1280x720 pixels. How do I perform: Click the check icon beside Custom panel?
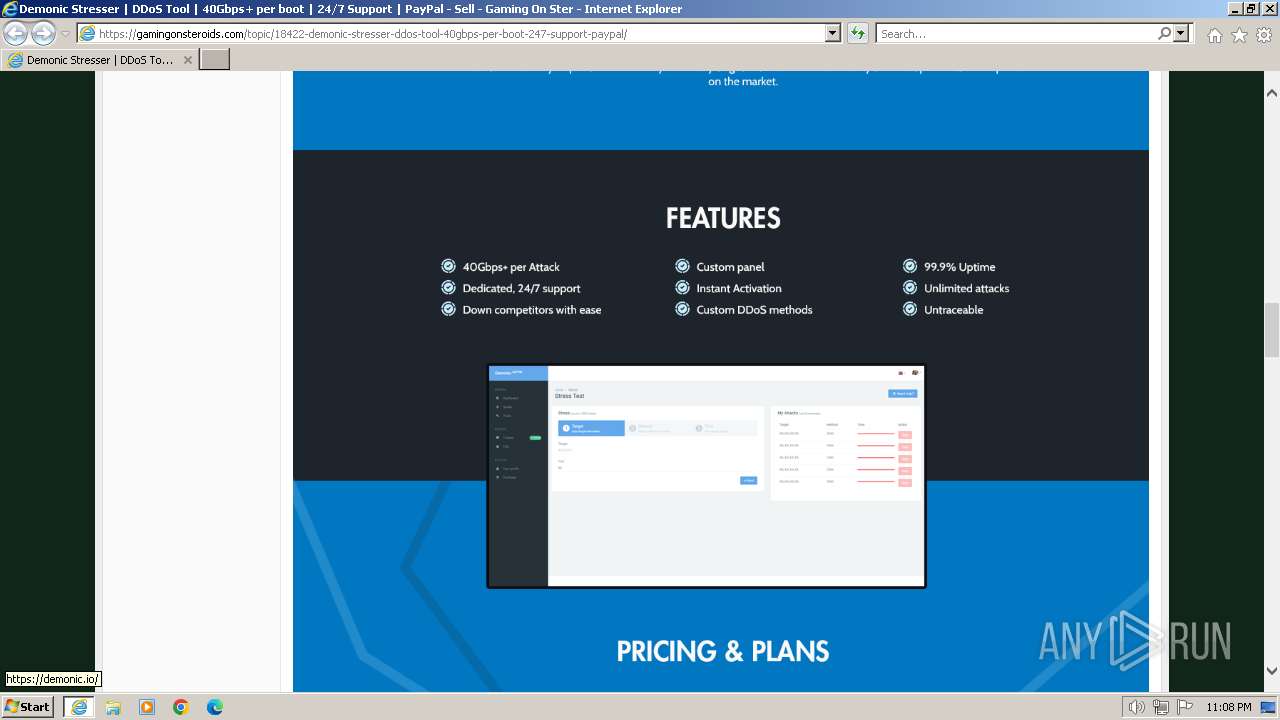(x=682, y=266)
